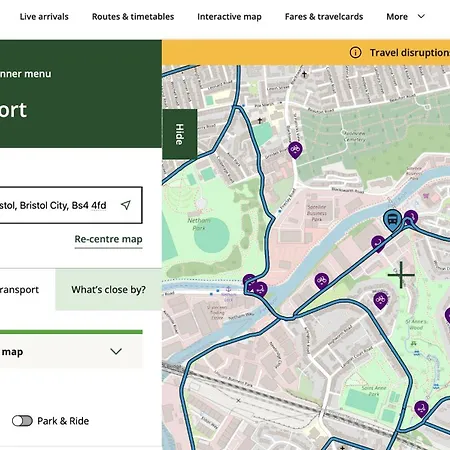Click the use-my-location arrow icon in search box
Image resolution: width=450 pixels, height=450 pixels.
tap(126, 205)
